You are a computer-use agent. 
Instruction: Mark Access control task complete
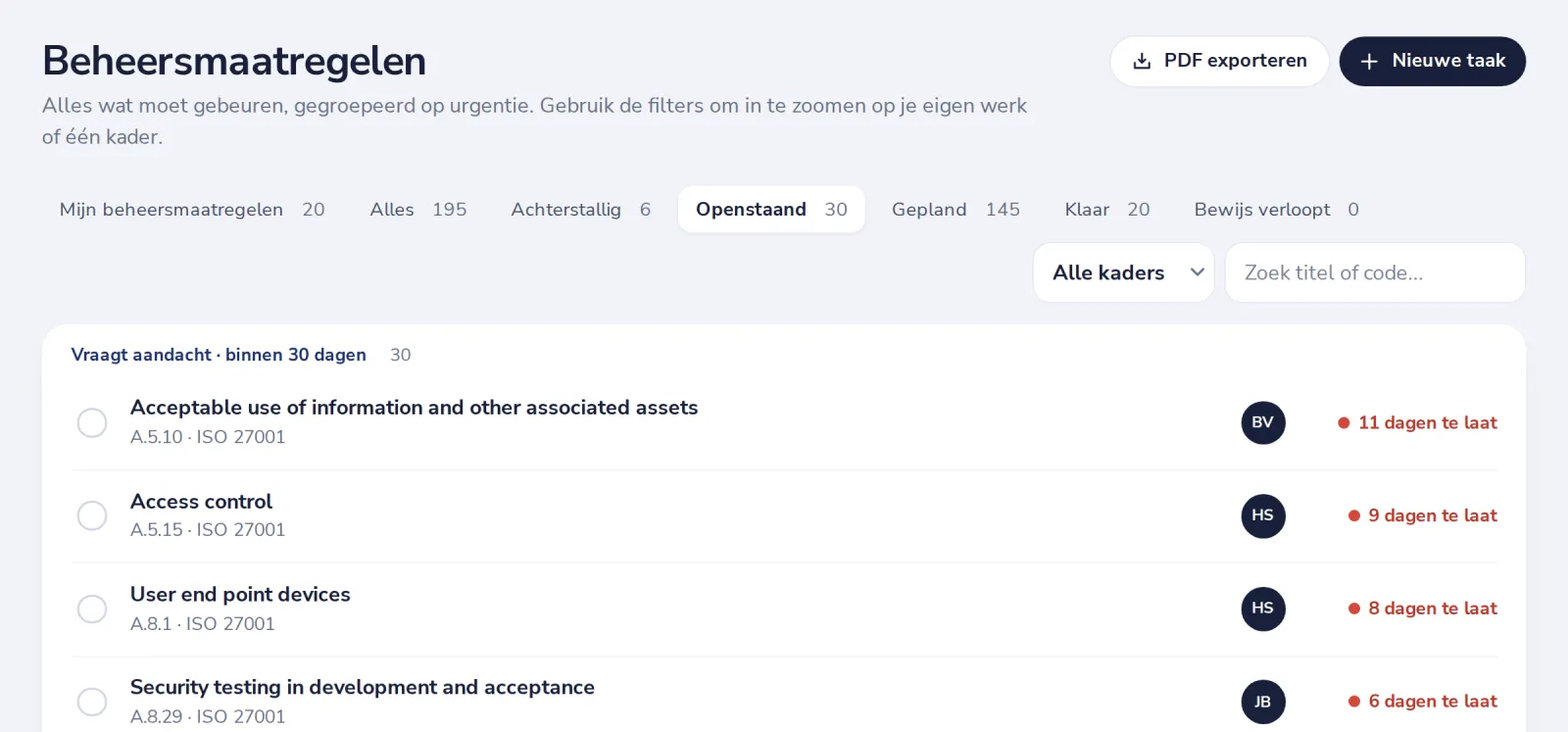92,515
